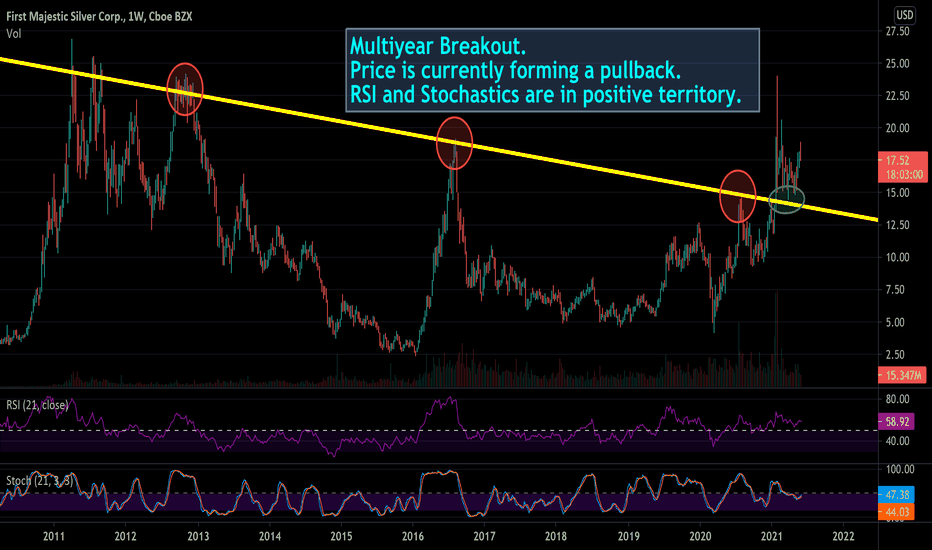Select the USD currency button
Image resolution: width=932 pixels, height=550 pixels.
coord(905,15)
